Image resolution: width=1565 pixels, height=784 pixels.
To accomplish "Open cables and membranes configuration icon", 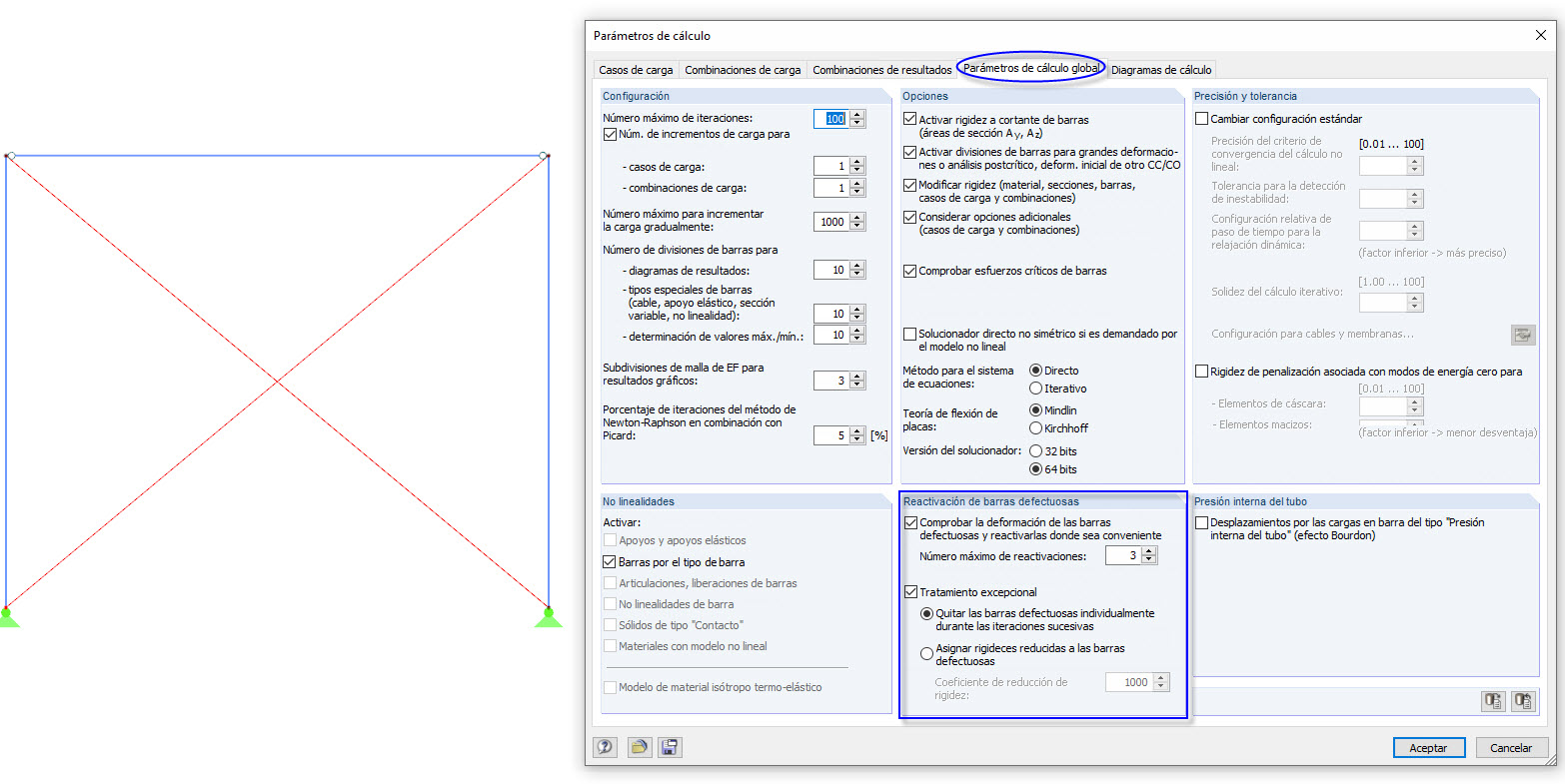I will click(1523, 335).
